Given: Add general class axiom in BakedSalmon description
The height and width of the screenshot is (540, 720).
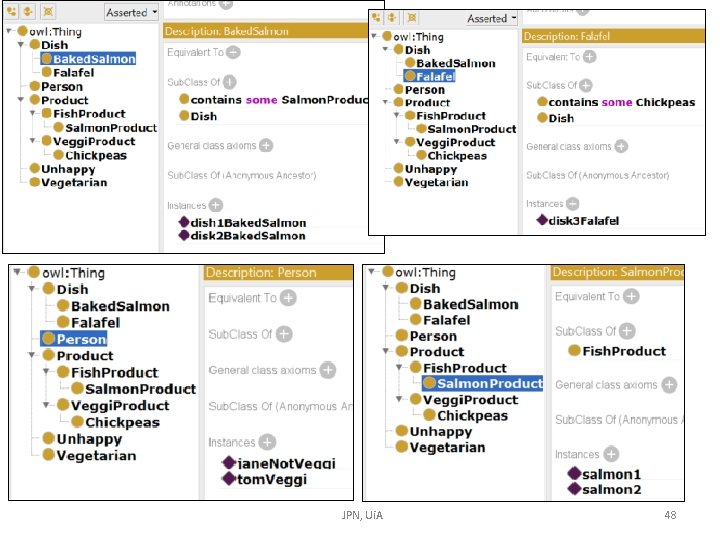Looking at the screenshot, I should pyautogui.click(x=266, y=146).
